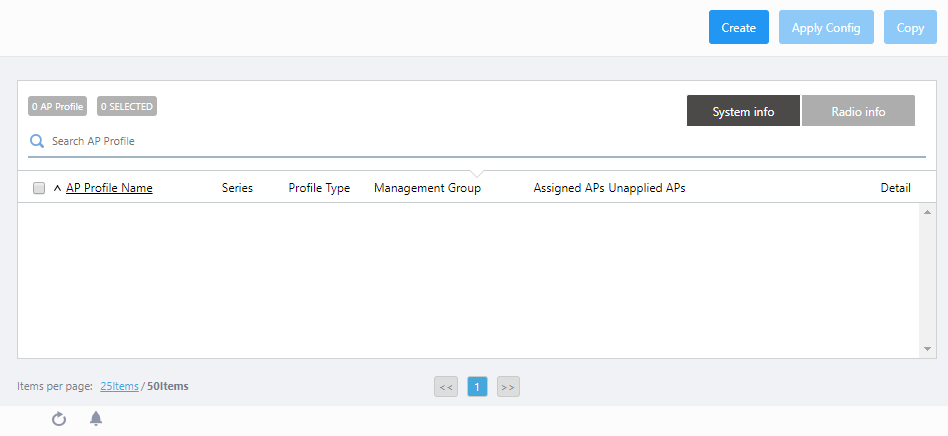Open the notifications bell icon
This screenshot has width=948, height=436.
[x=96, y=419]
